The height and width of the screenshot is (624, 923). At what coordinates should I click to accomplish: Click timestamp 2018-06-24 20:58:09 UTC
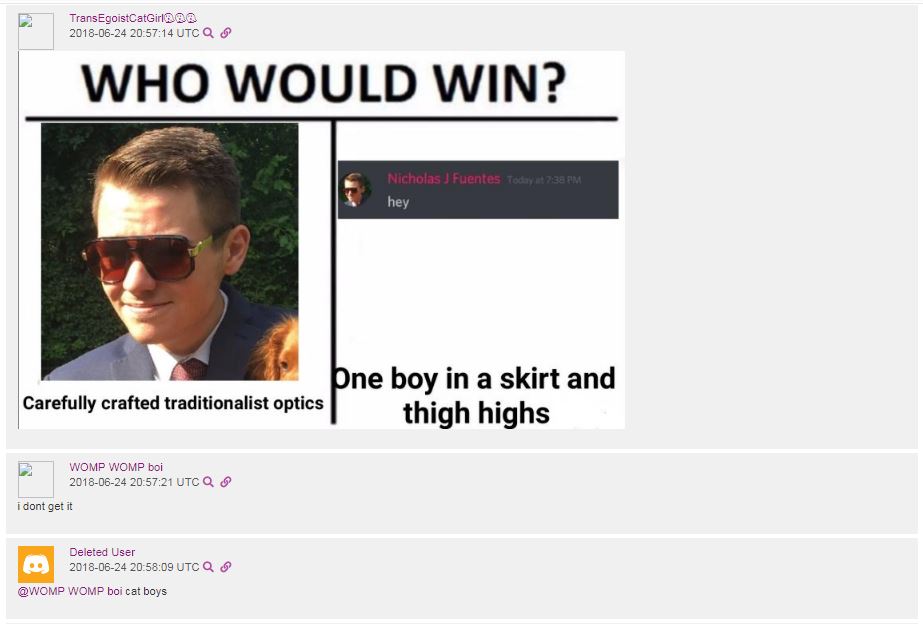[134, 567]
